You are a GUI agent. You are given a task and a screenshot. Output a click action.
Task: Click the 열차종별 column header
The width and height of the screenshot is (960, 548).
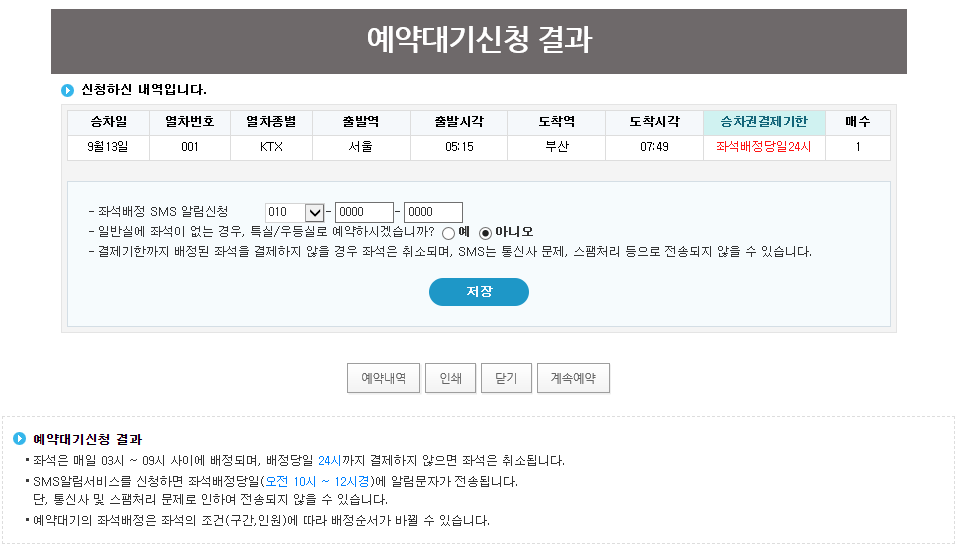[x=271, y=122]
